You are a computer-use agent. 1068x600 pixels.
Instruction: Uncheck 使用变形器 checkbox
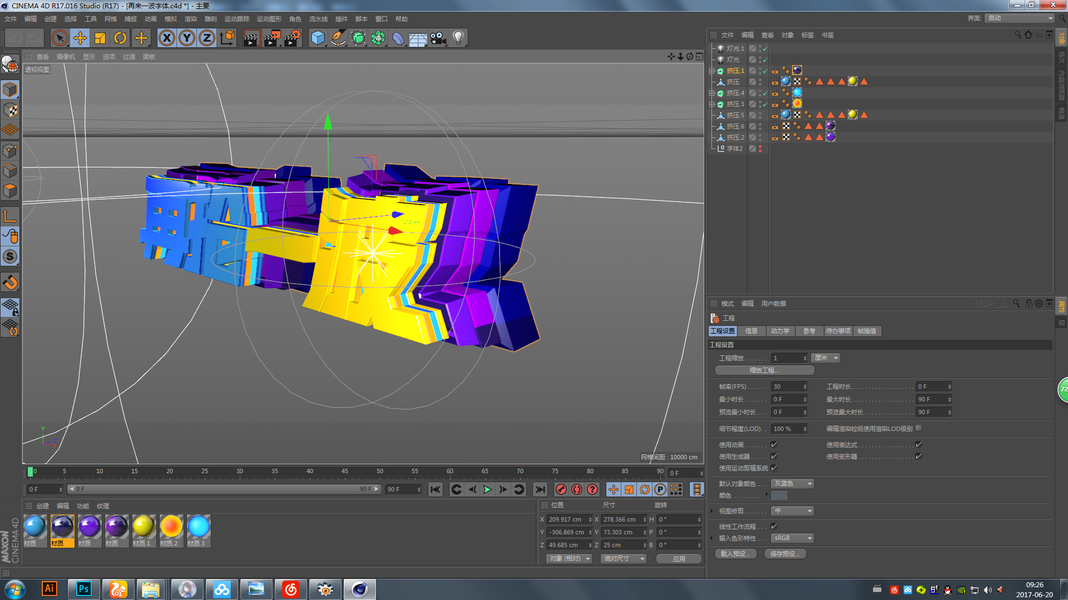point(918,456)
